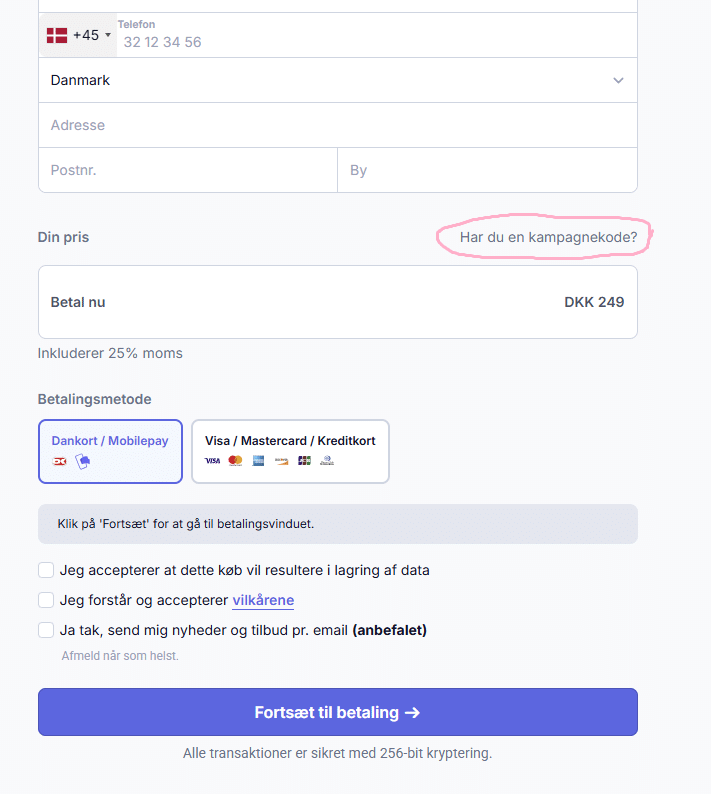Click the Adresse input field
Screen dimensions: 711x794
(x=337, y=125)
